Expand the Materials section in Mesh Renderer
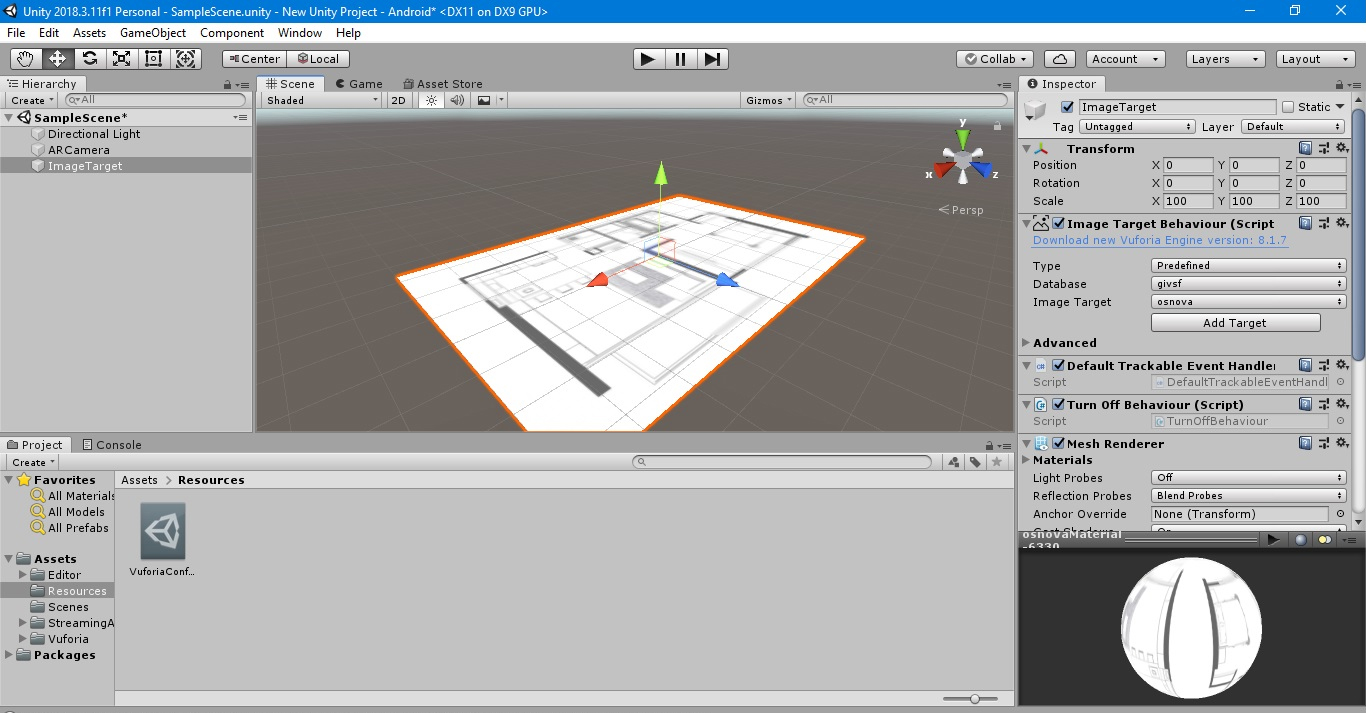Viewport: 1366px width, 713px height. click(x=1026, y=460)
